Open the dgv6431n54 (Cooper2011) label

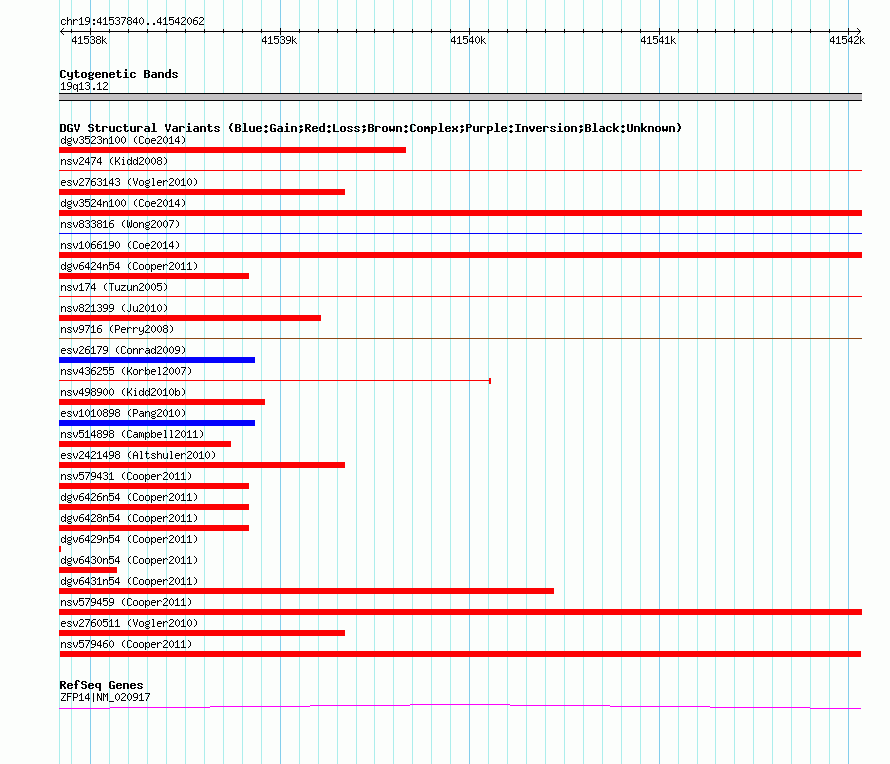129,581
